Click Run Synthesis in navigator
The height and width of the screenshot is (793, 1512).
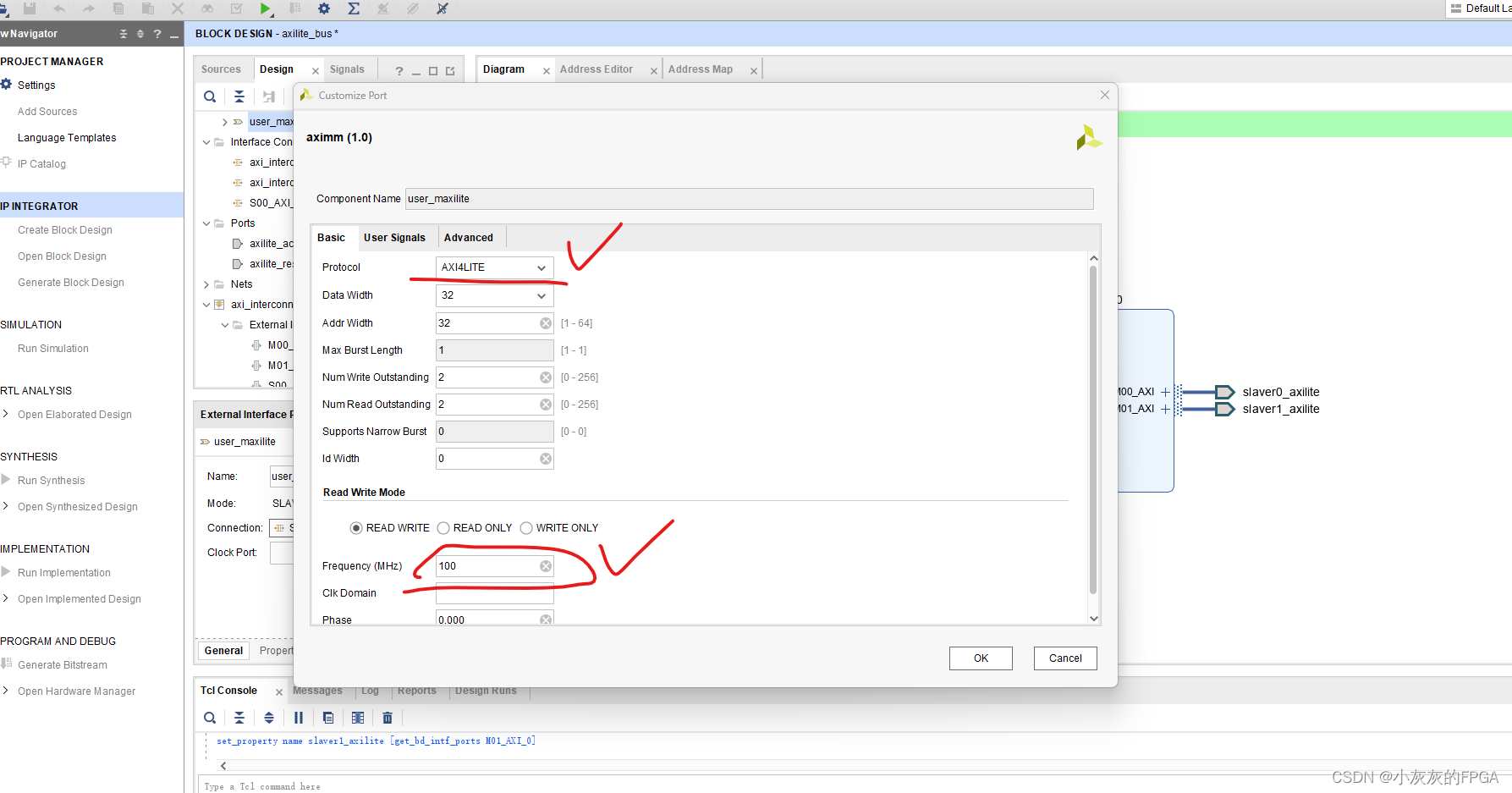[x=51, y=481]
